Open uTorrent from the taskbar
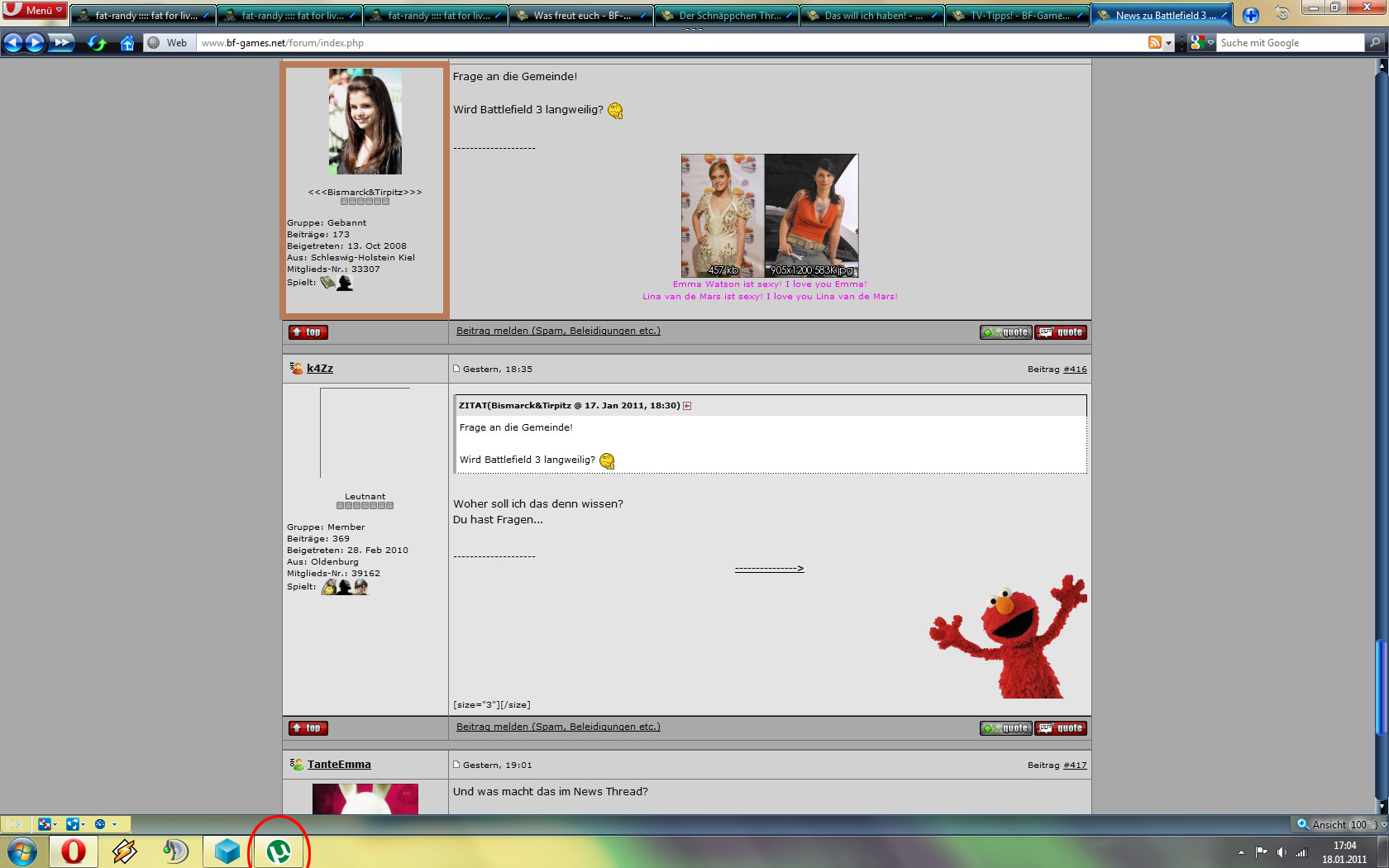 (x=279, y=851)
